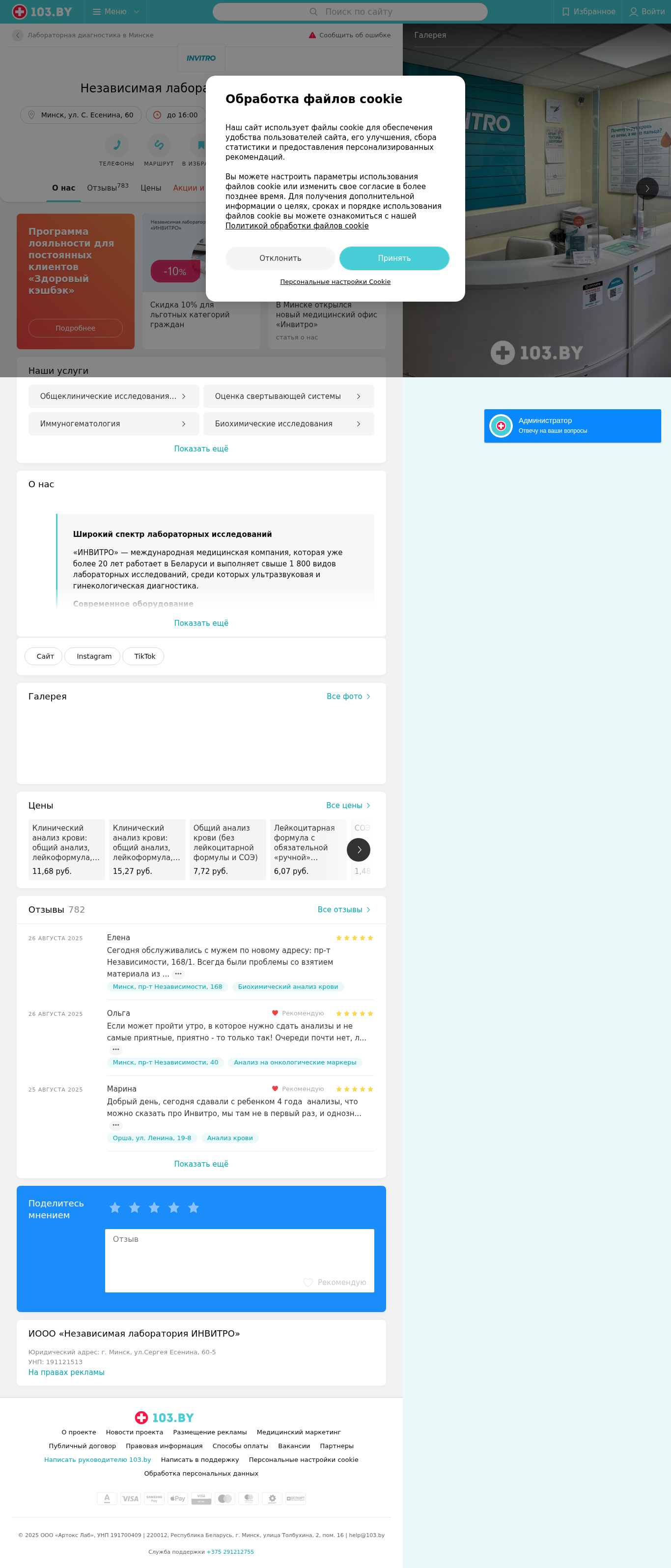Expand Общеклинические исследования service
This screenshot has height=1568, width=671.
click(114, 396)
